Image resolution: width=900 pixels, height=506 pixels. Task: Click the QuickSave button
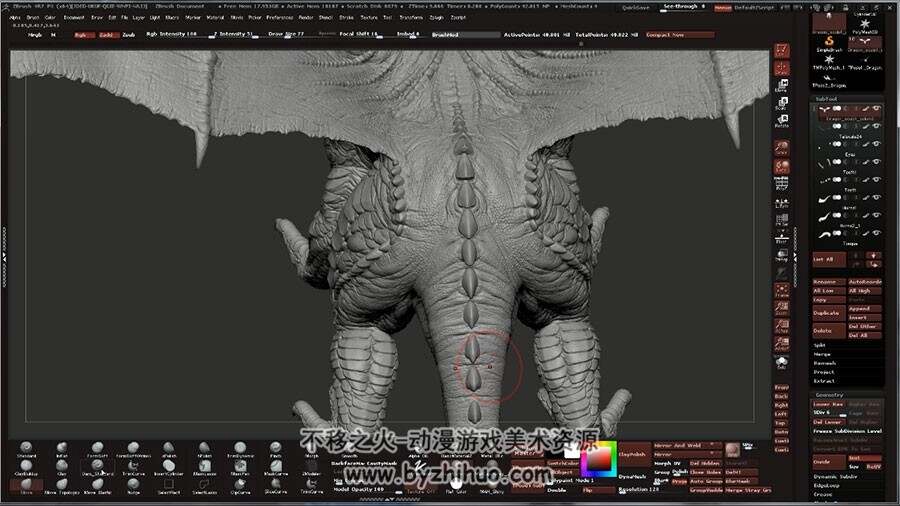click(636, 7)
